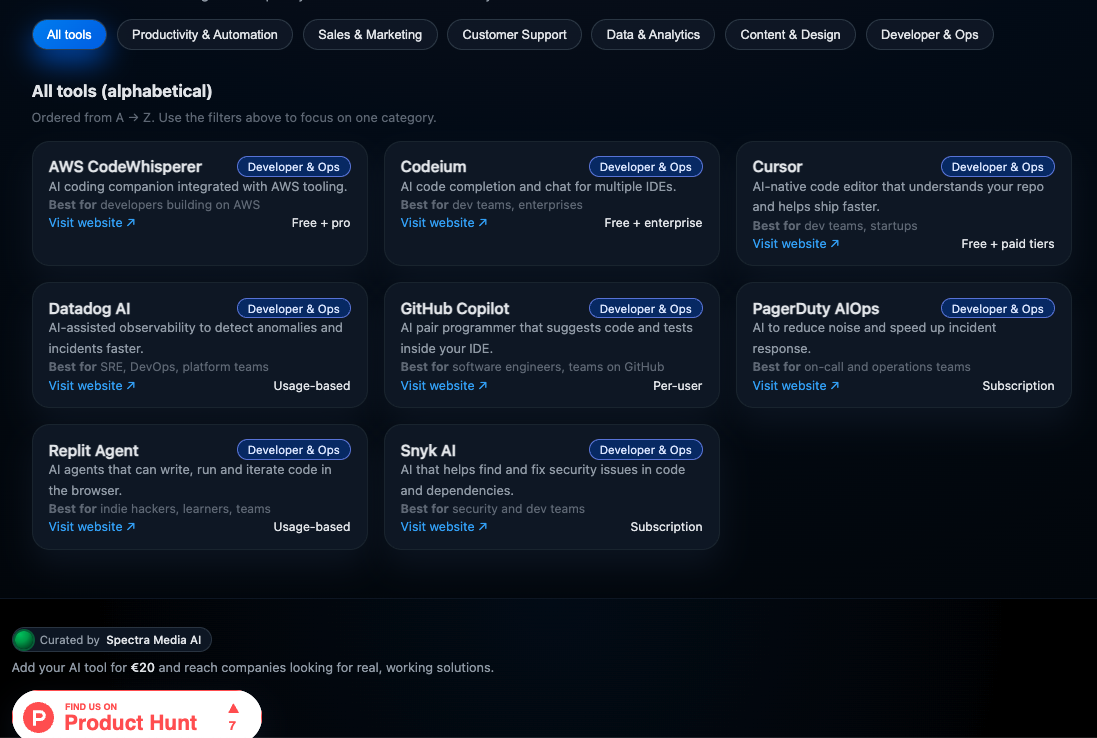Click the Curated by Spectra Media AI badge
Image resolution: width=1097 pixels, height=738 pixels.
[x=111, y=639]
